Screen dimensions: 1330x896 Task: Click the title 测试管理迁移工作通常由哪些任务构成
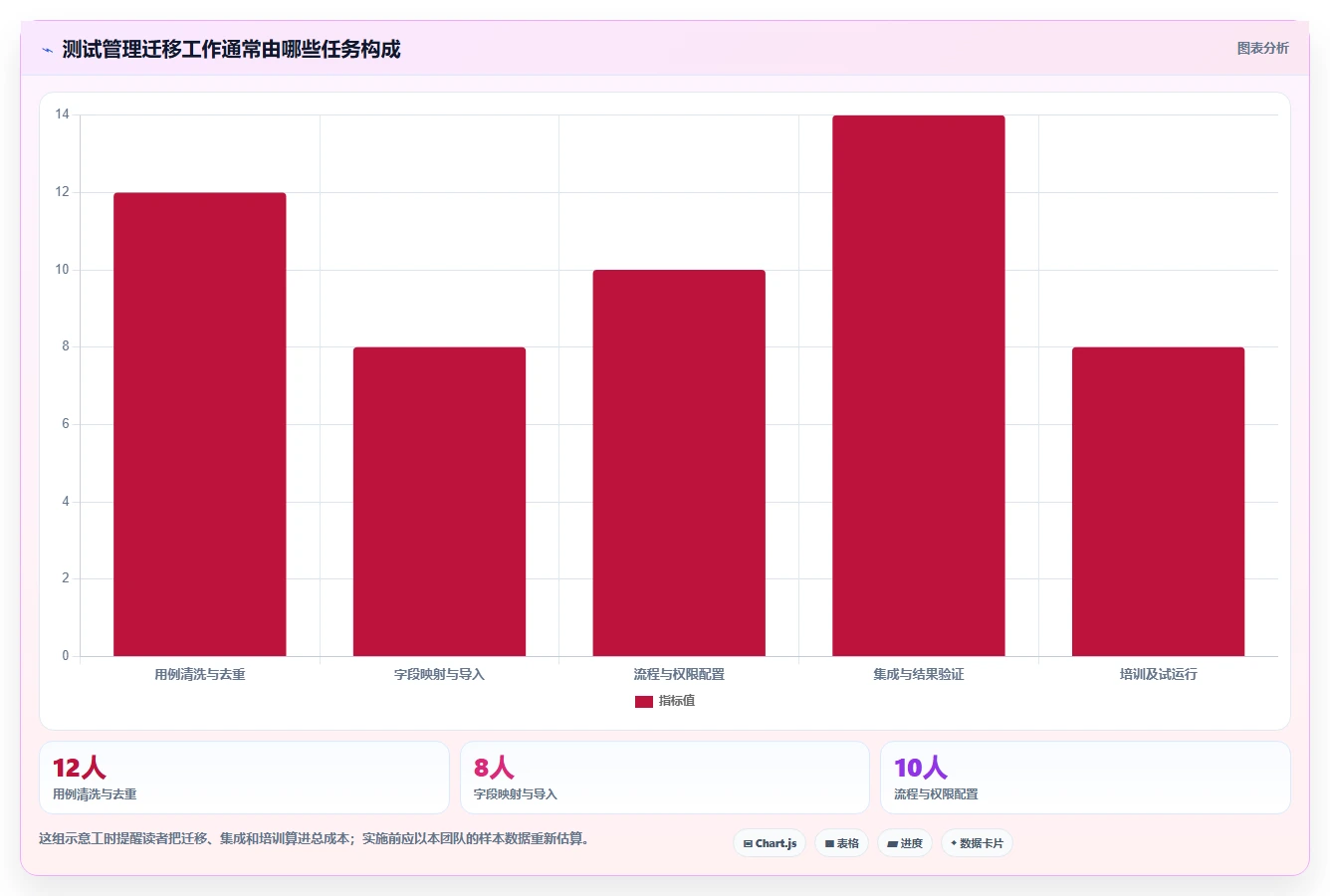pyautogui.click(x=231, y=49)
